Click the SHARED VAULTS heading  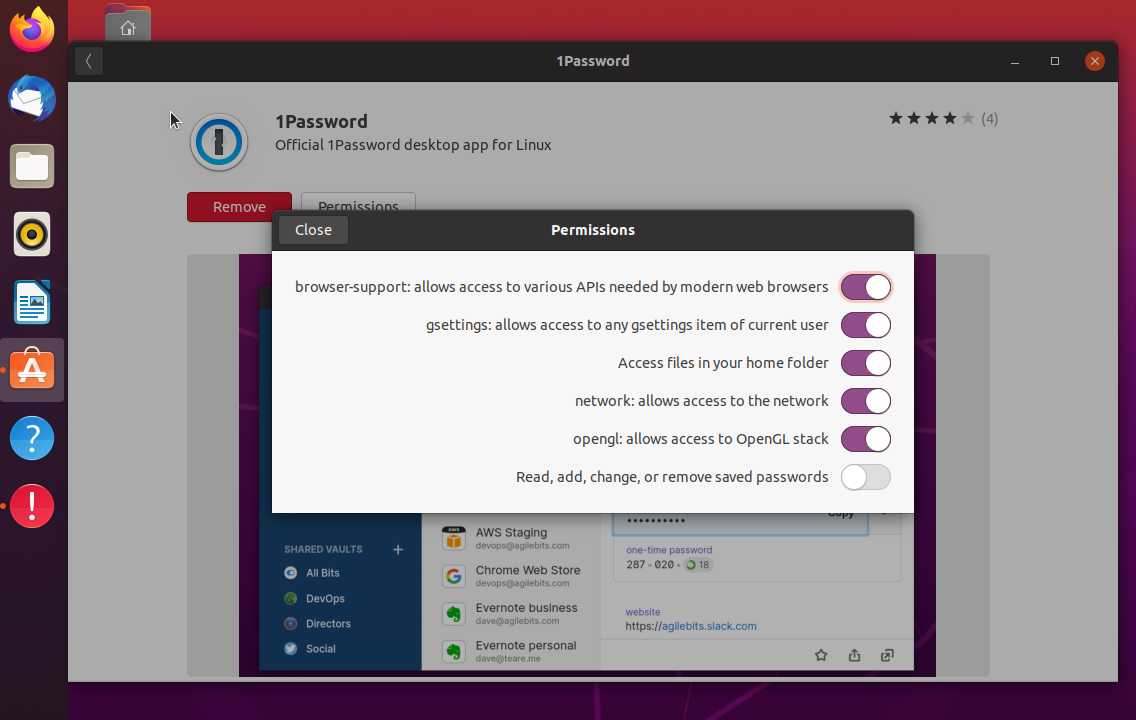[x=323, y=549]
